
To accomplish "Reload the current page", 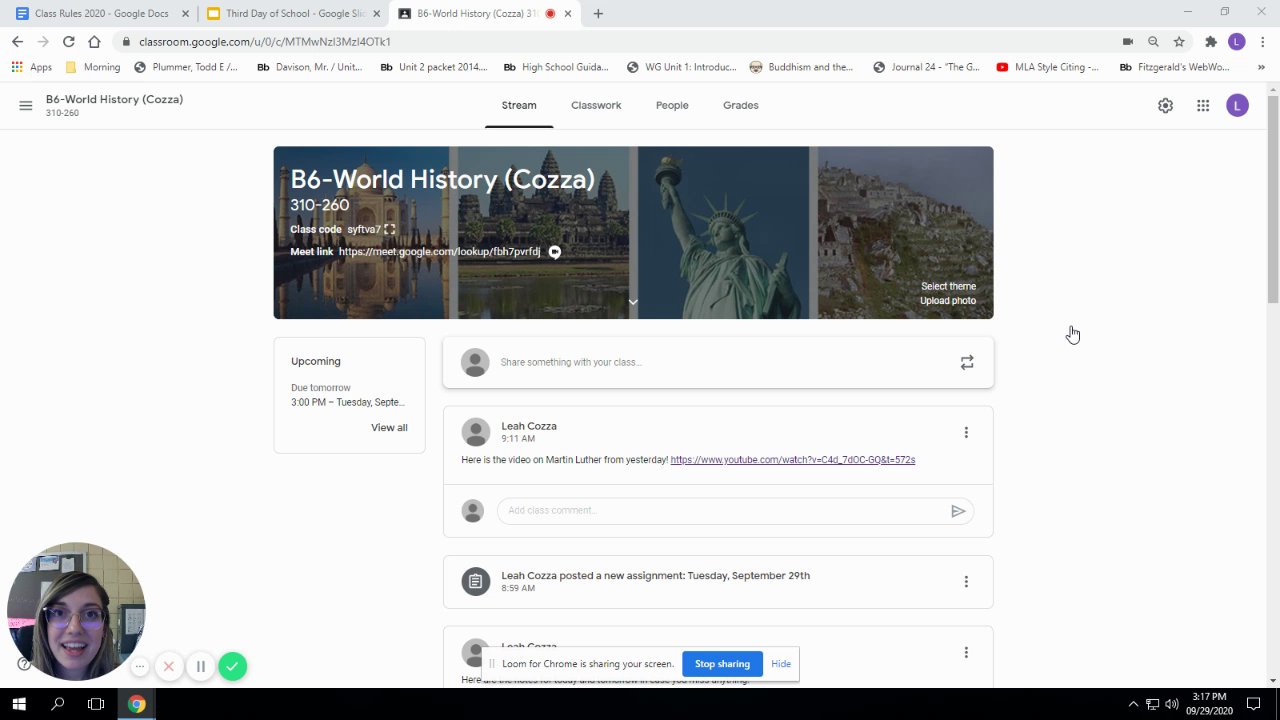I will [x=68, y=42].
